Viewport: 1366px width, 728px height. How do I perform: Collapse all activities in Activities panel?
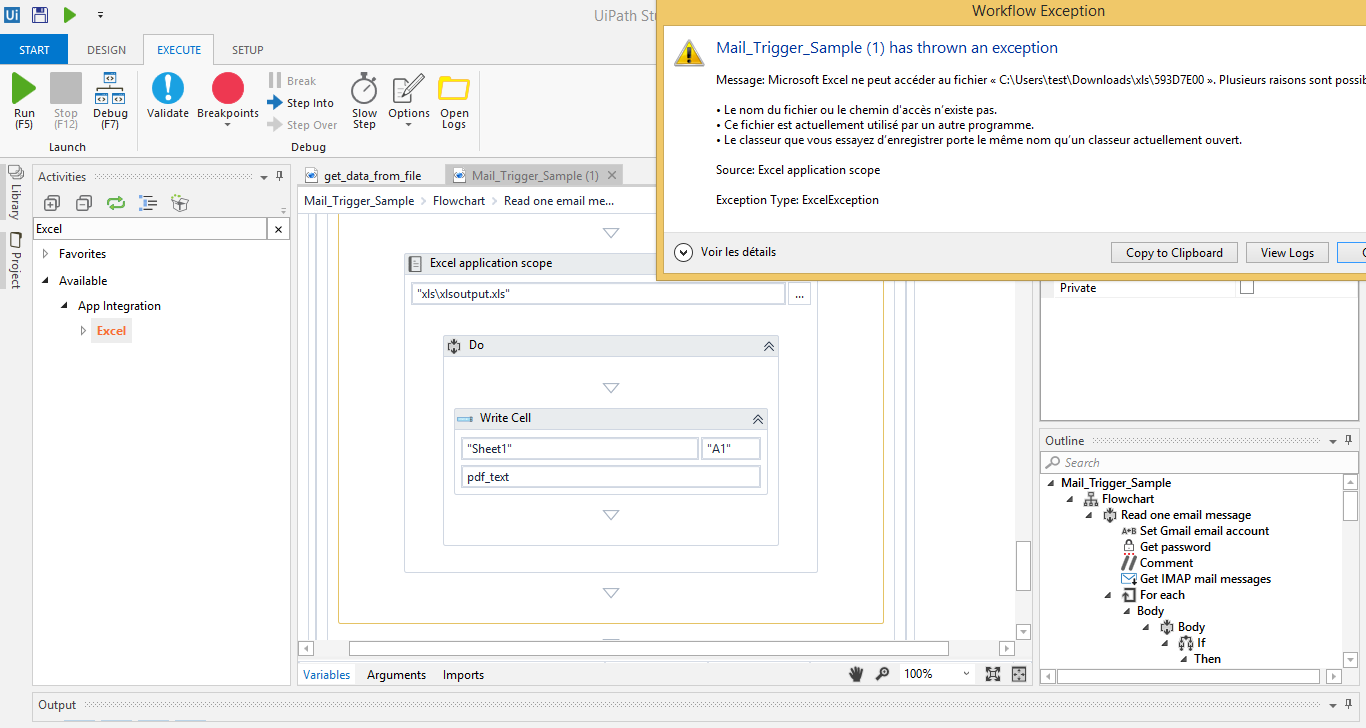(x=84, y=203)
